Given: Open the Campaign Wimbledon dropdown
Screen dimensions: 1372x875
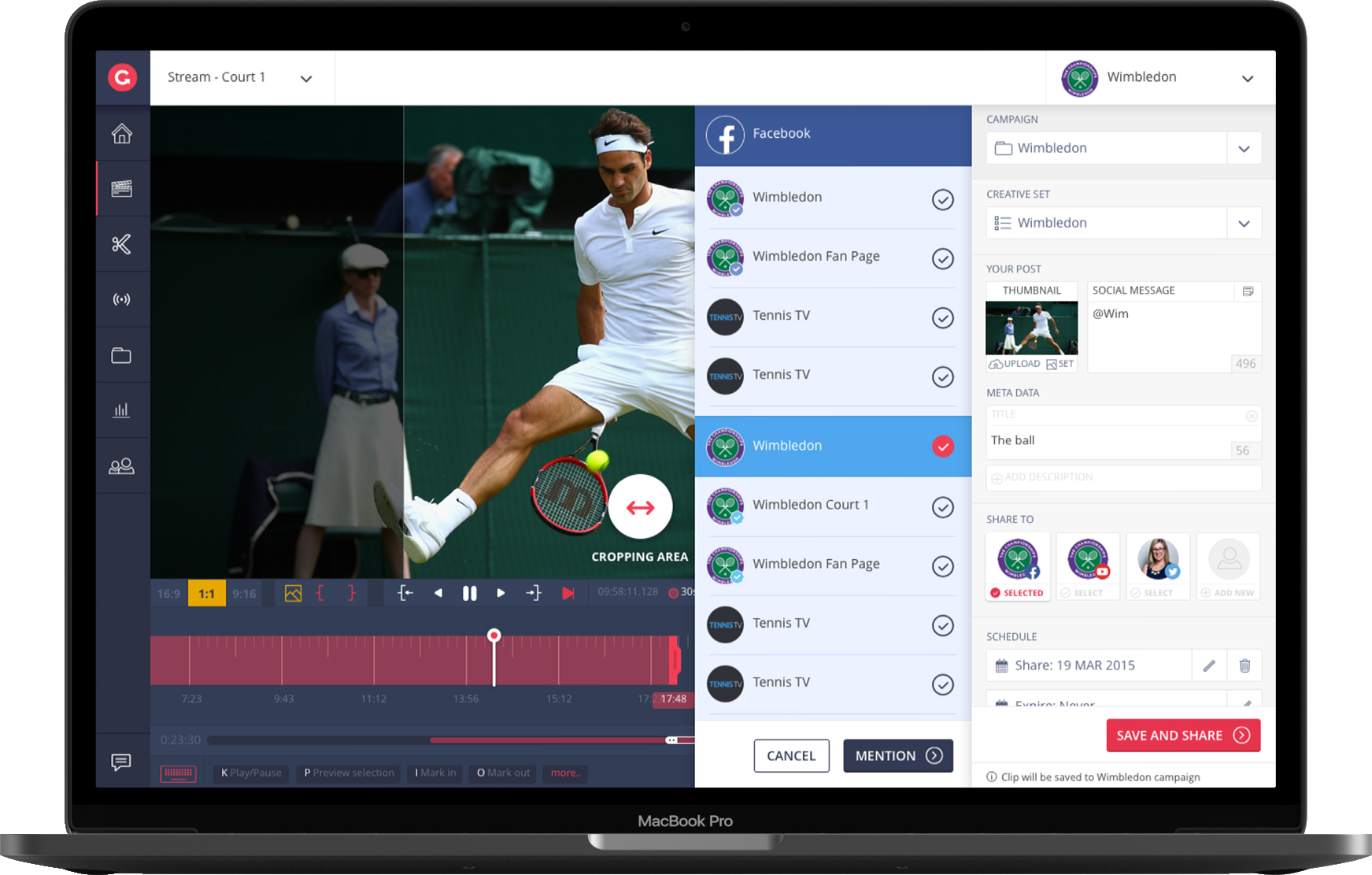Looking at the screenshot, I should pos(1244,148).
